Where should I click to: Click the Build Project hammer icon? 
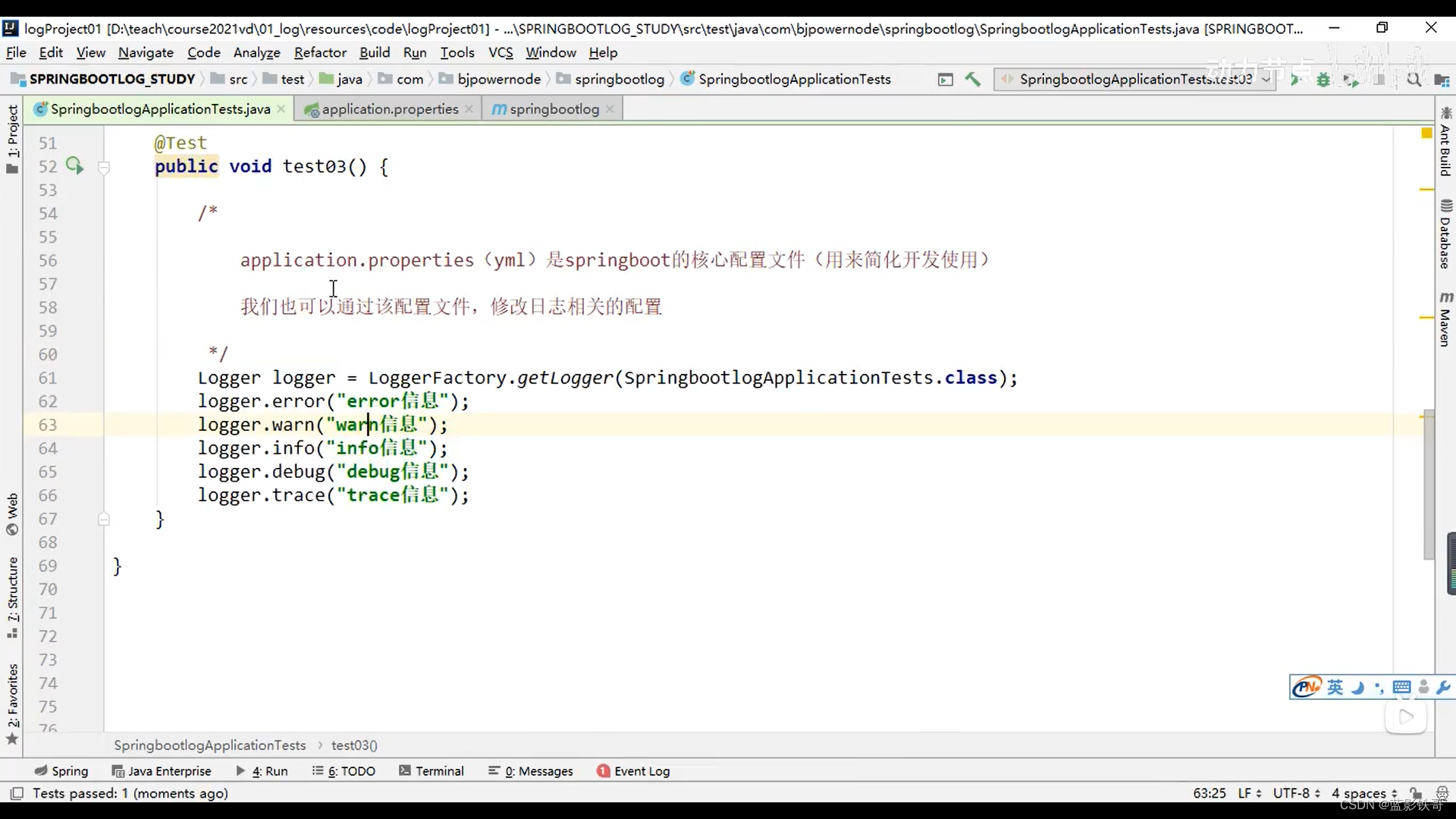click(x=972, y=80)
